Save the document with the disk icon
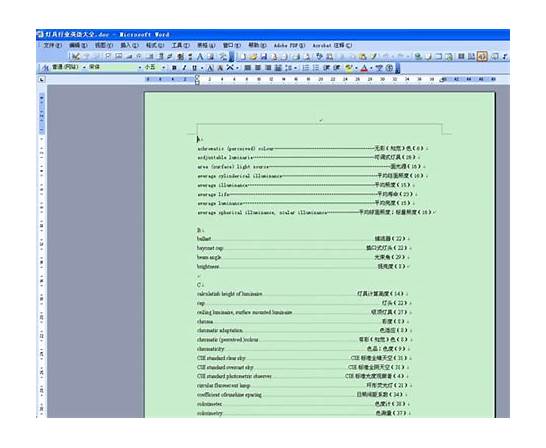546x448 pixels. [x=264, y=56]
